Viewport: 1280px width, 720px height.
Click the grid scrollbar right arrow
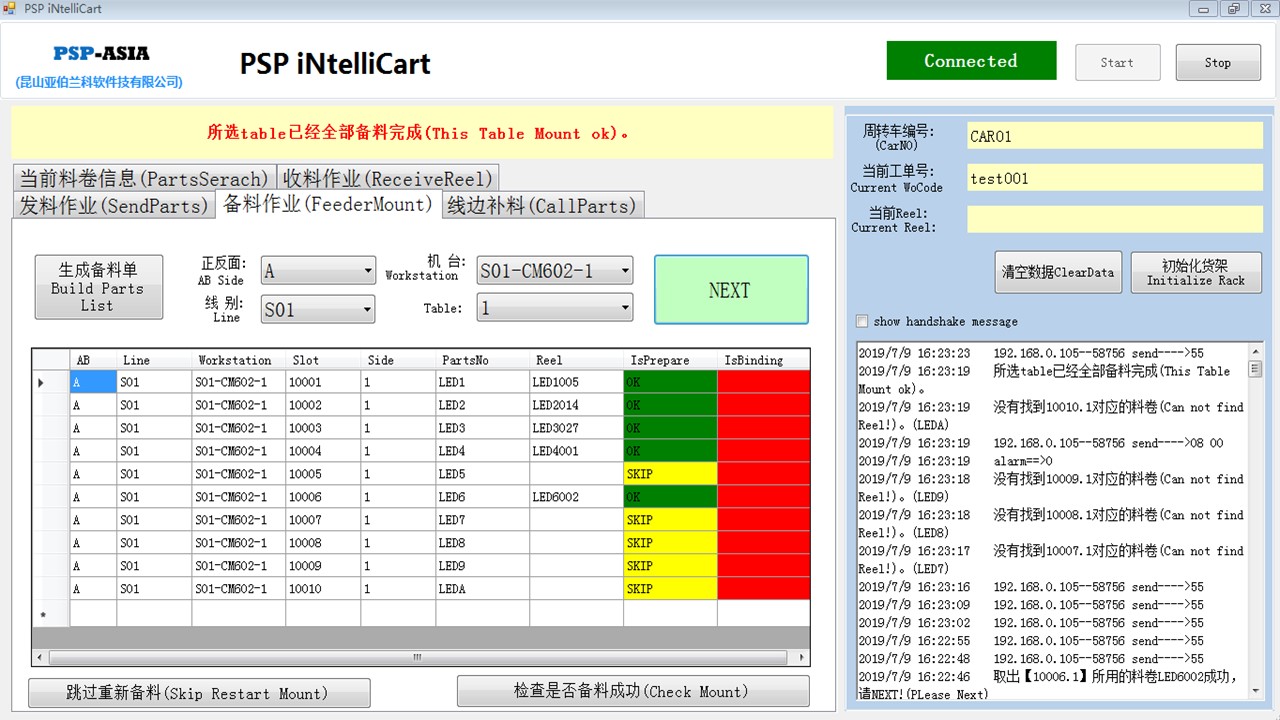point(802,658)
